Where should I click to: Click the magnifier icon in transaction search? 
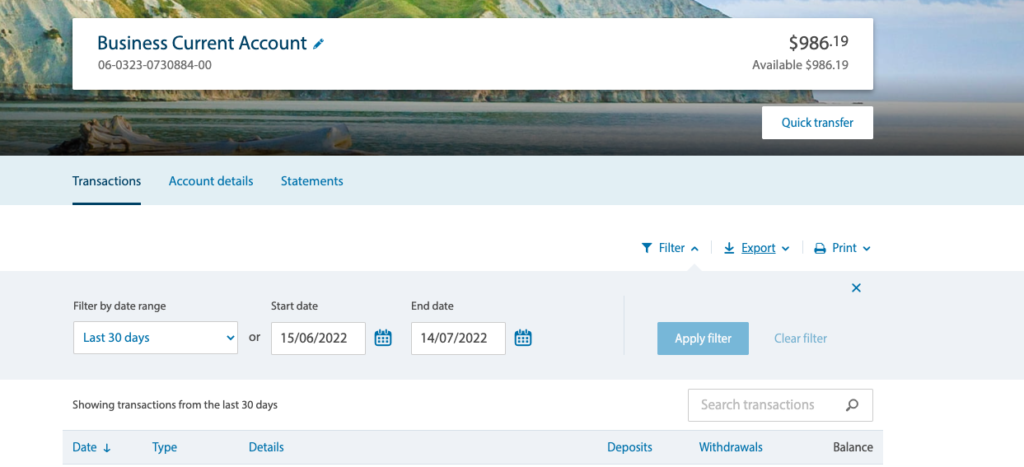pyautogui.click(x=852, y=405)
